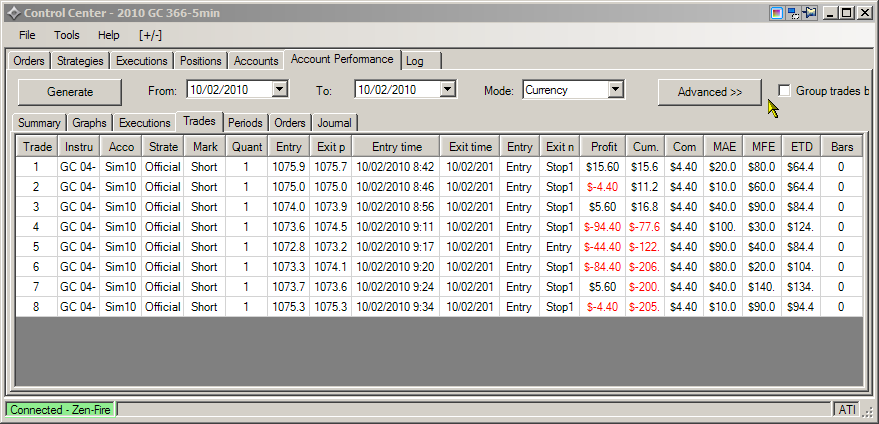Image resolution: width=879 pixels, height=424 pixels.
Task: Click the Control Center app icon in the title bar
Action: click(14, 12)
